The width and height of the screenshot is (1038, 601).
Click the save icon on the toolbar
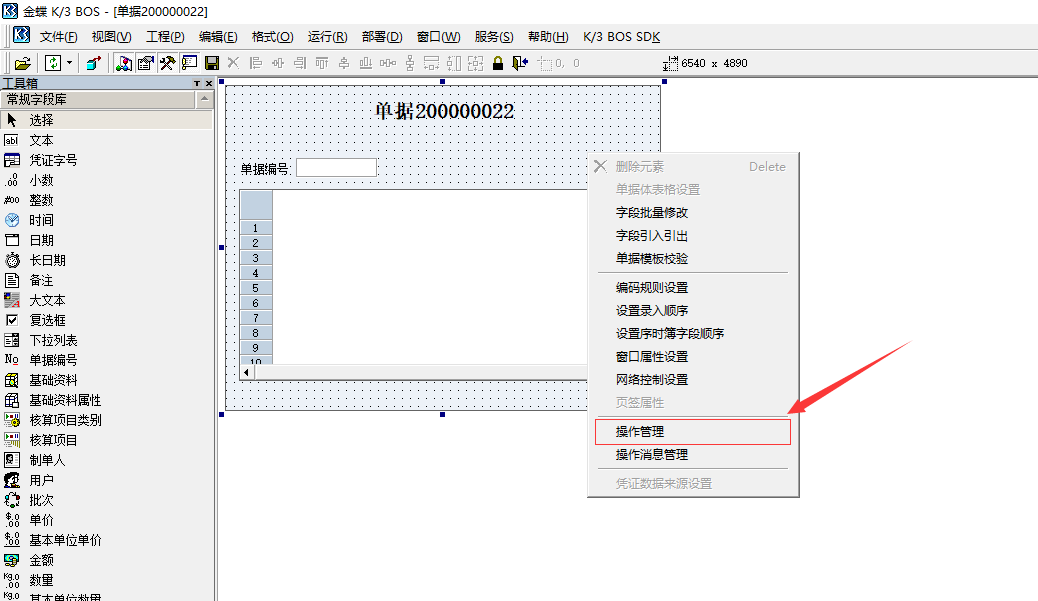click(210, 62)
